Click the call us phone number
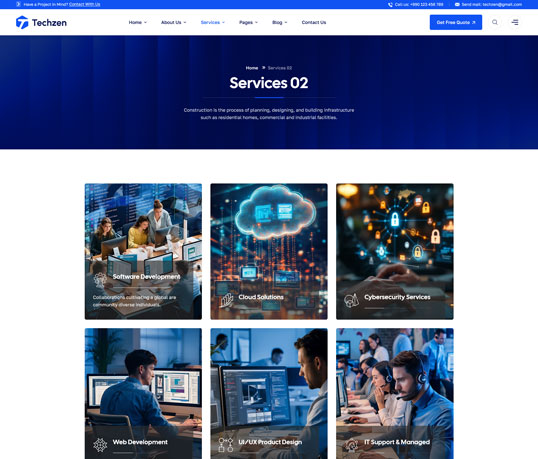Screen dimensions: 538x459 tap(426, 4)
